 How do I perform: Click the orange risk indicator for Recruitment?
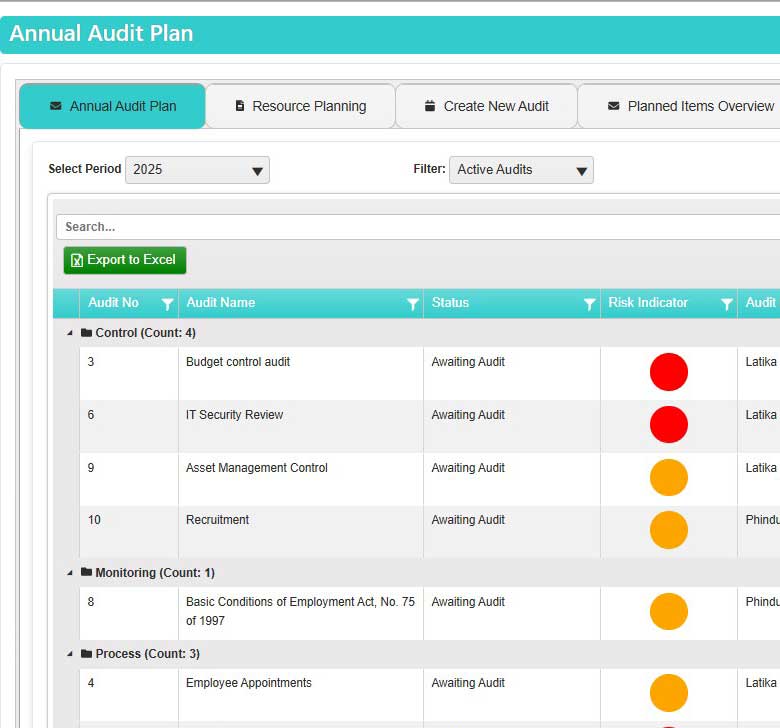669,530
